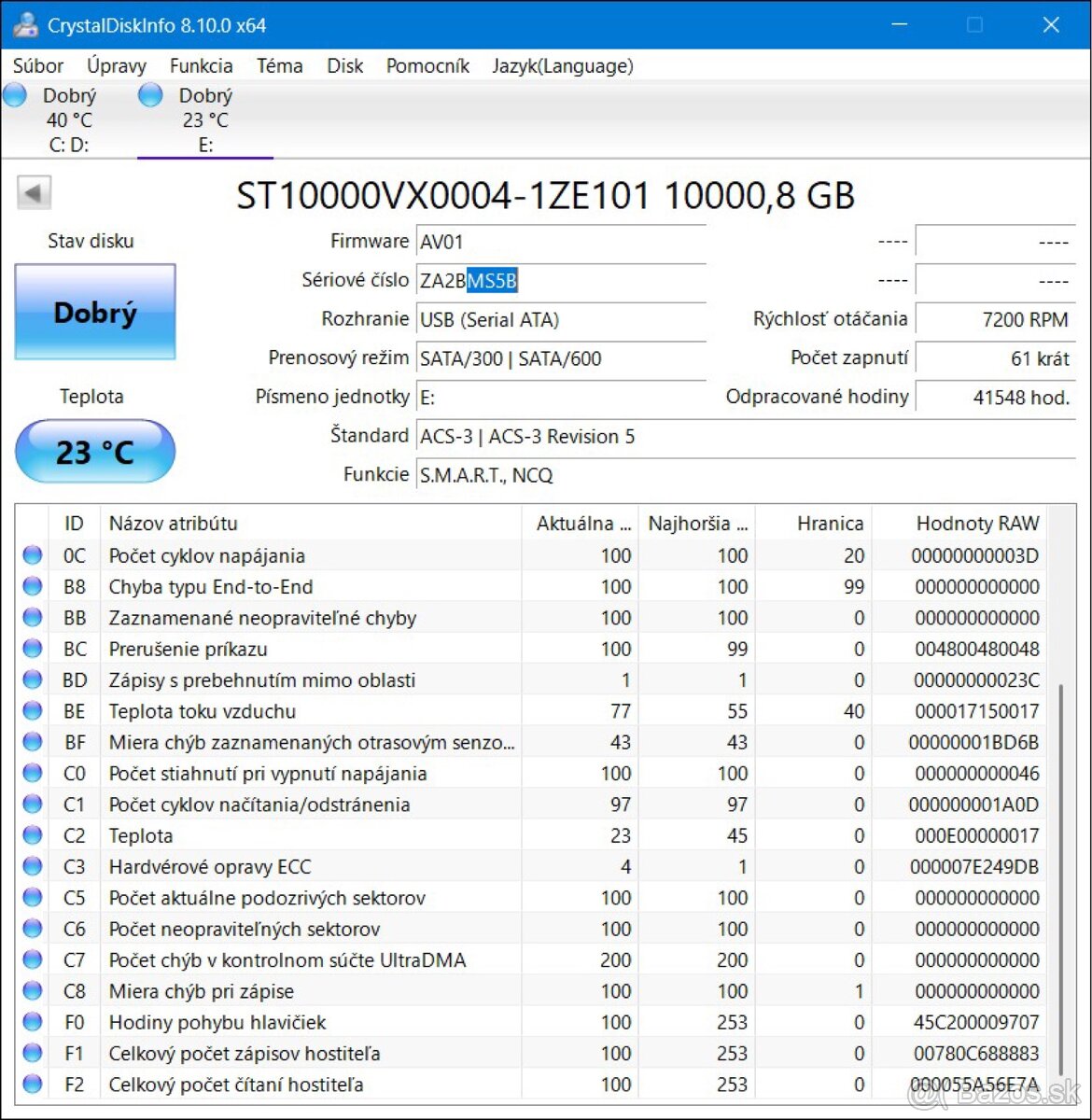This screenshot has height=1120, width=1092.
Task: Open the Funkcia menu
Action: point(201,65)
